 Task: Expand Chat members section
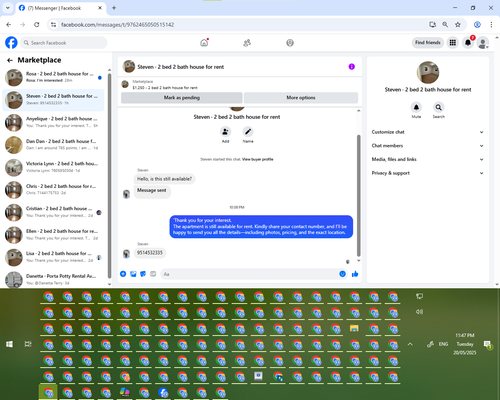(x=428, y=146)
